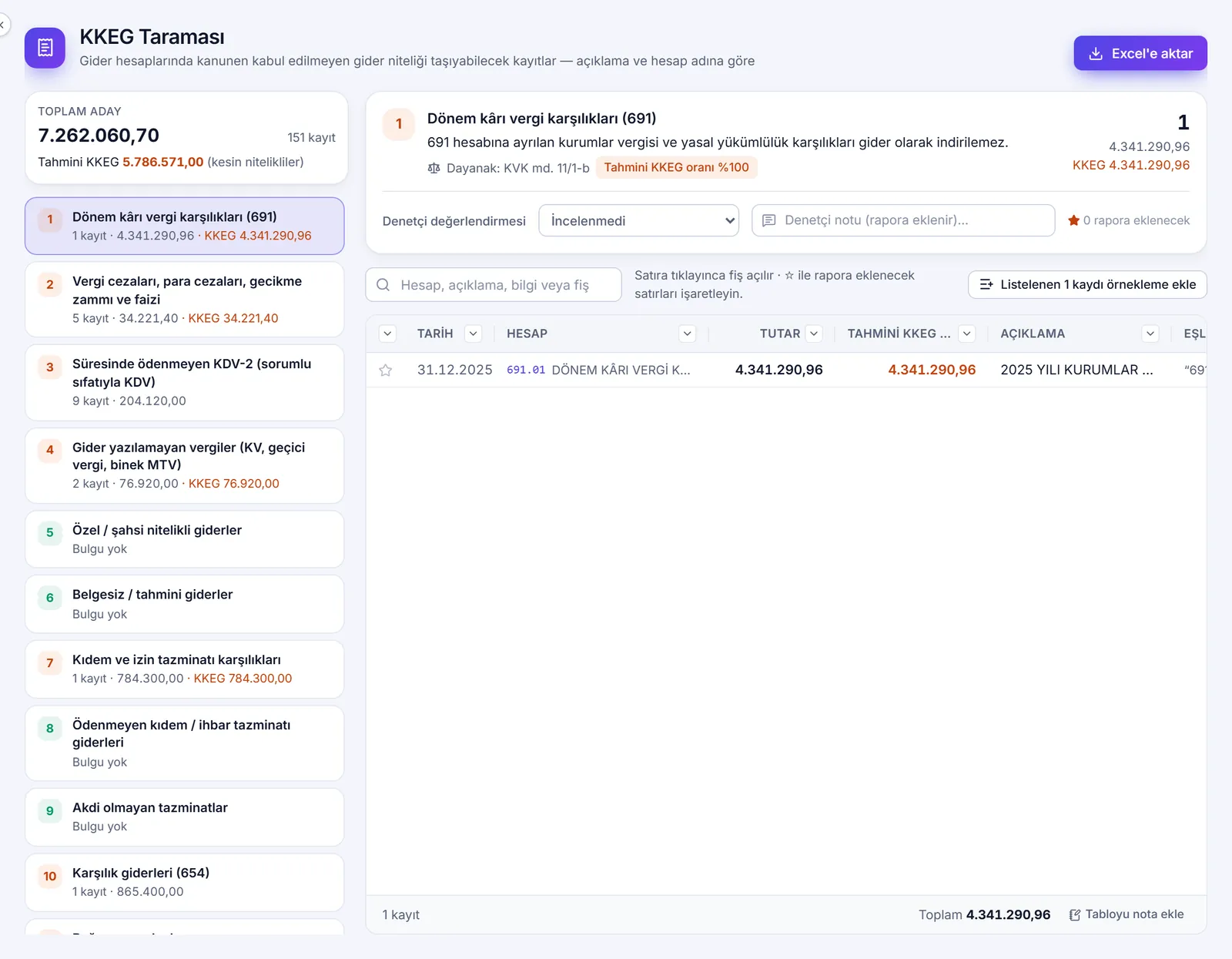Click the magnifier icon in the search box

383,285
